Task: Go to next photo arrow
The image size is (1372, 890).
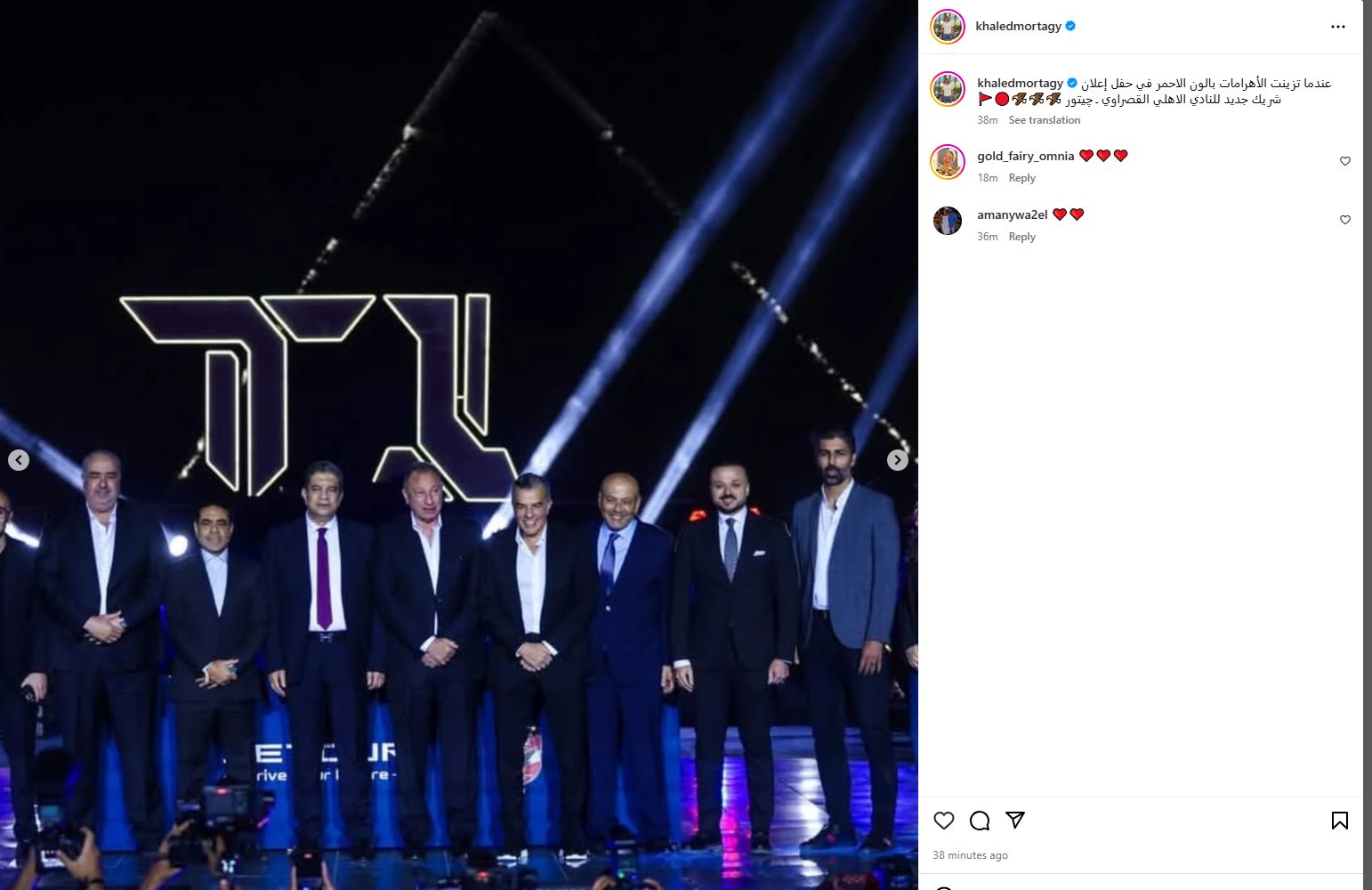Action: pos(898,460)
